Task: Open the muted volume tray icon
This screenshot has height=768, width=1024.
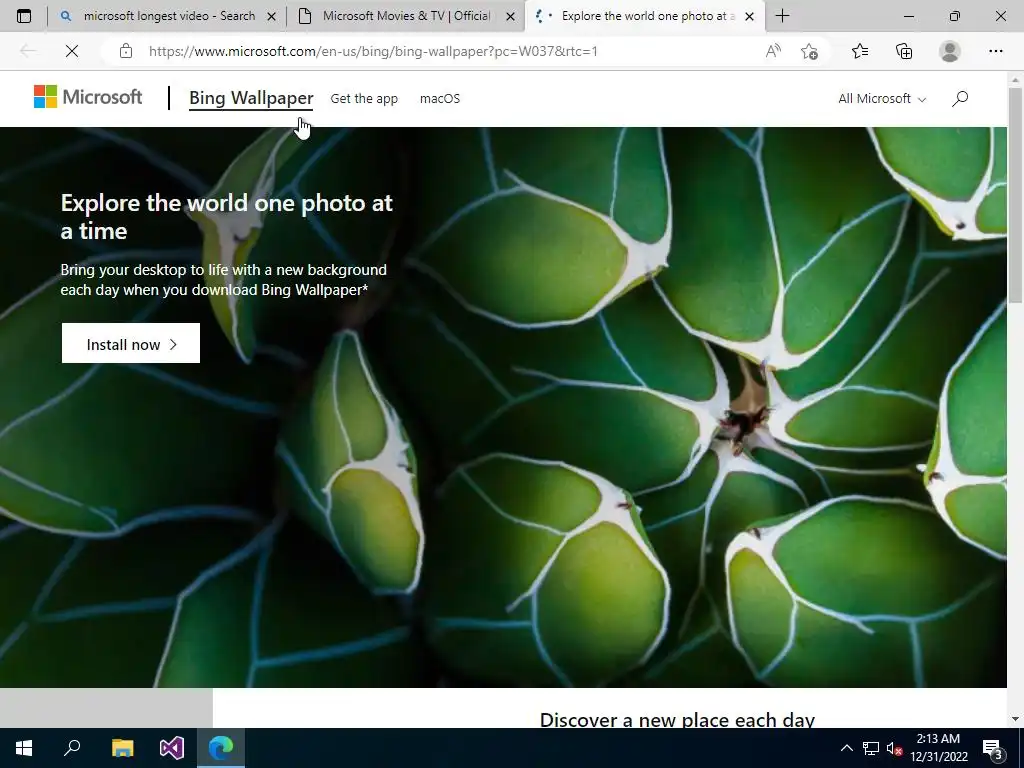Action: [x=894, y=748]
